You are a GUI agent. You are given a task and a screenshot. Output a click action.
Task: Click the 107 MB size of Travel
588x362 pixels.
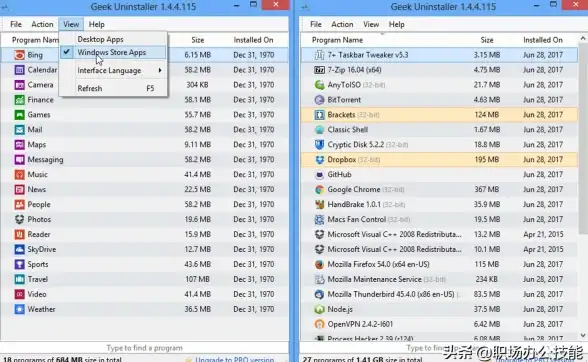click(x=197, y=279)
